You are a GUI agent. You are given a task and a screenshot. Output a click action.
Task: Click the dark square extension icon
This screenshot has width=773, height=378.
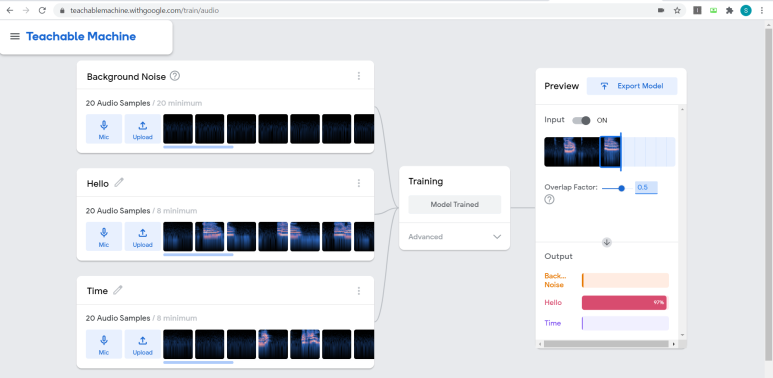click(x=697, y=10)
